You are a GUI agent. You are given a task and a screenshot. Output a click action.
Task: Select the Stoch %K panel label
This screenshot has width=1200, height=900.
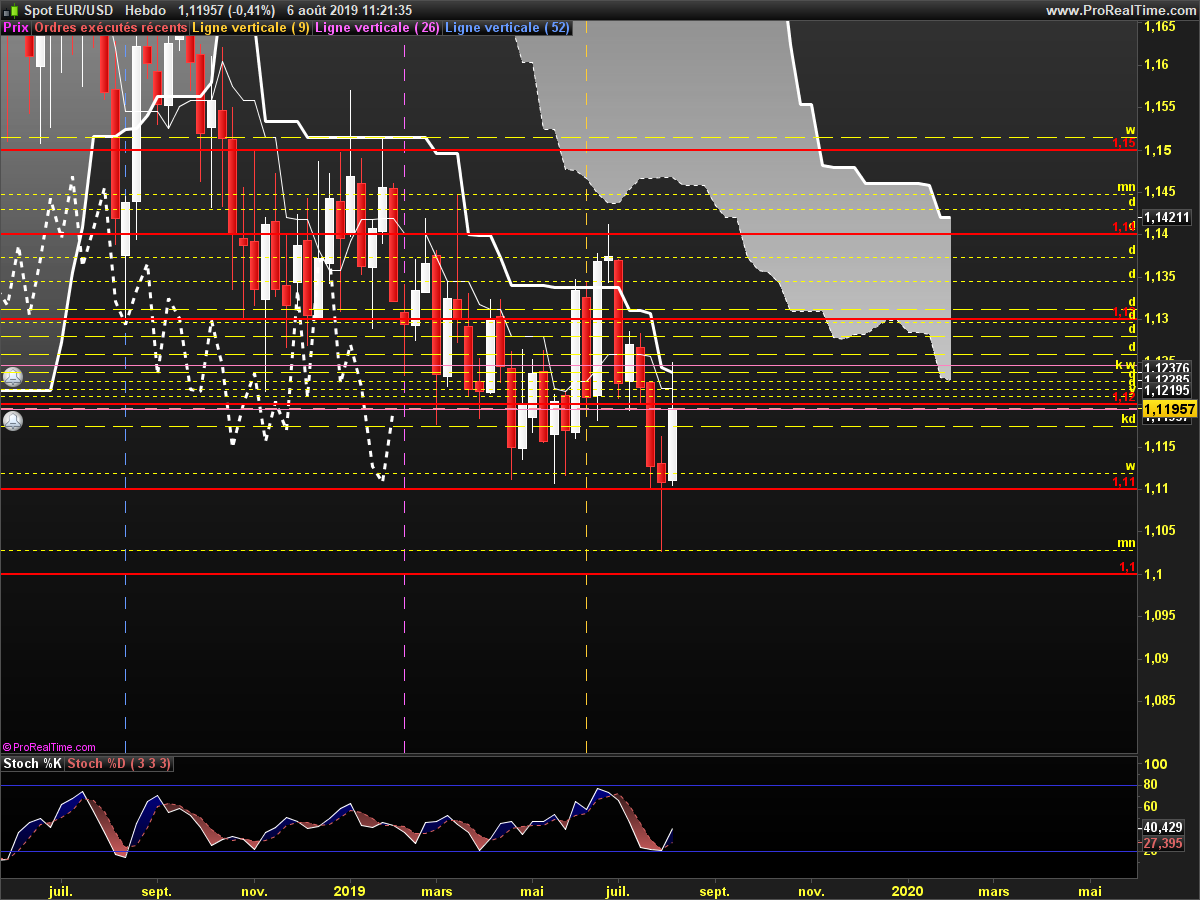pos(32,764)
